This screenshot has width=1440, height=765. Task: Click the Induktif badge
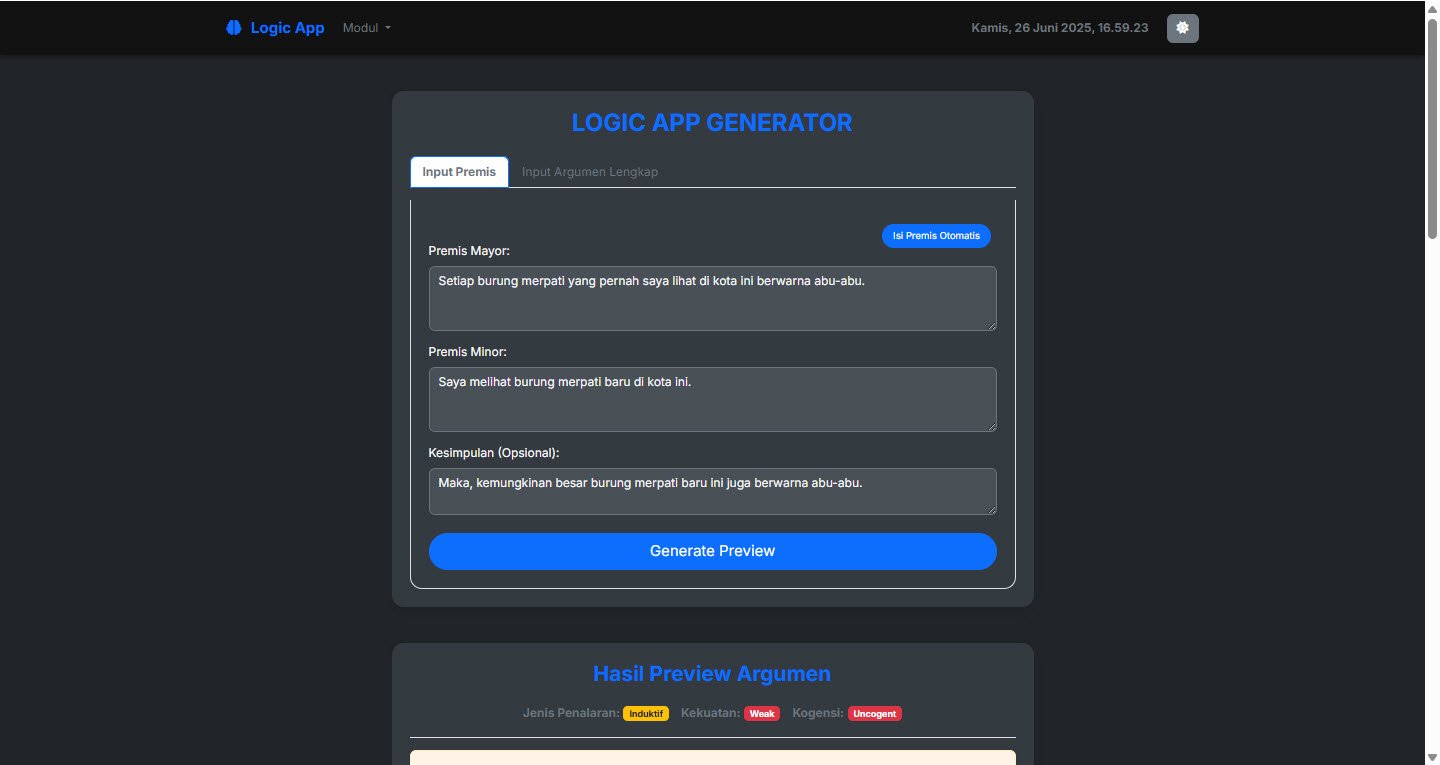coord(646,714)
